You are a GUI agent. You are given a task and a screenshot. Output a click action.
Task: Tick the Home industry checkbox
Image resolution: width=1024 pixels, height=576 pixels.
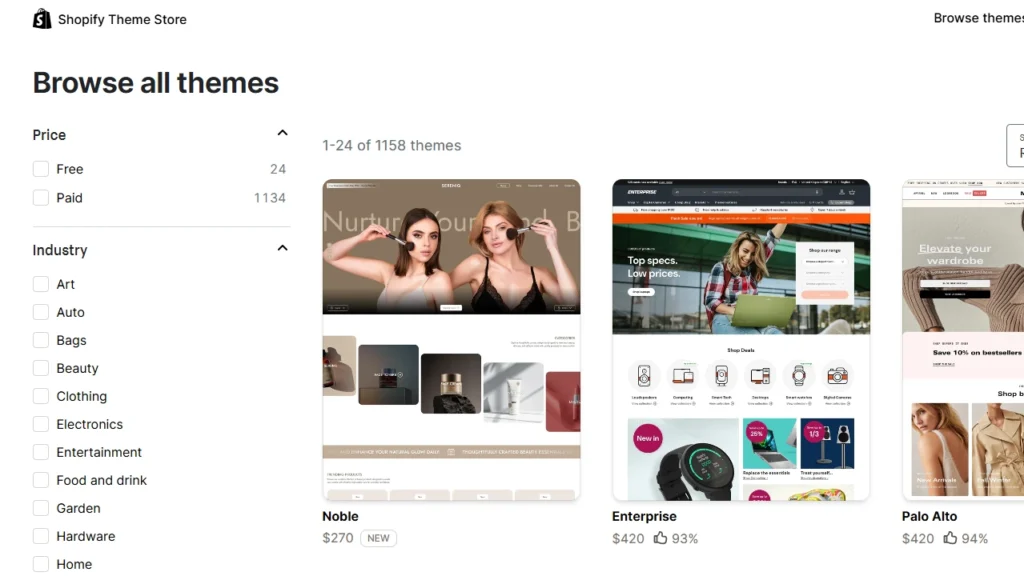(x=40, y=564)
